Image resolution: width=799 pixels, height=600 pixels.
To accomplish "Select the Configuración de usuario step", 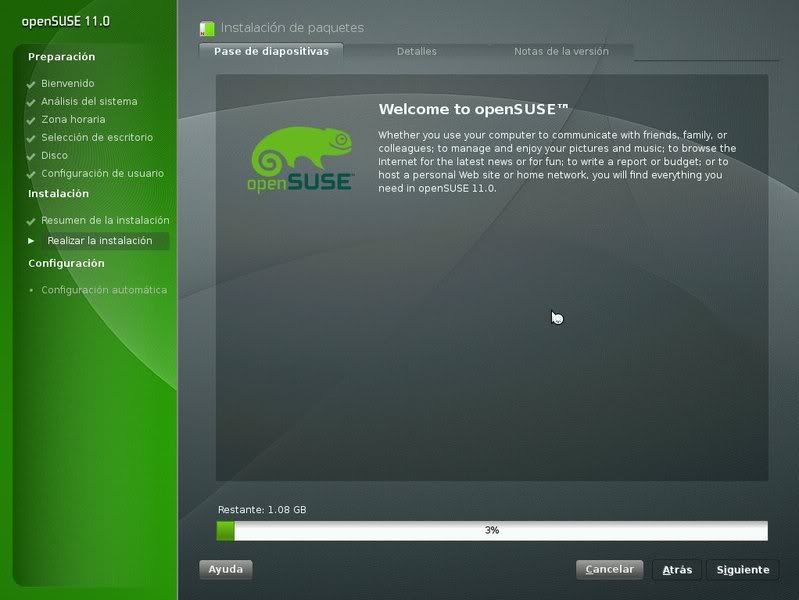I will (x=102, y=173).
